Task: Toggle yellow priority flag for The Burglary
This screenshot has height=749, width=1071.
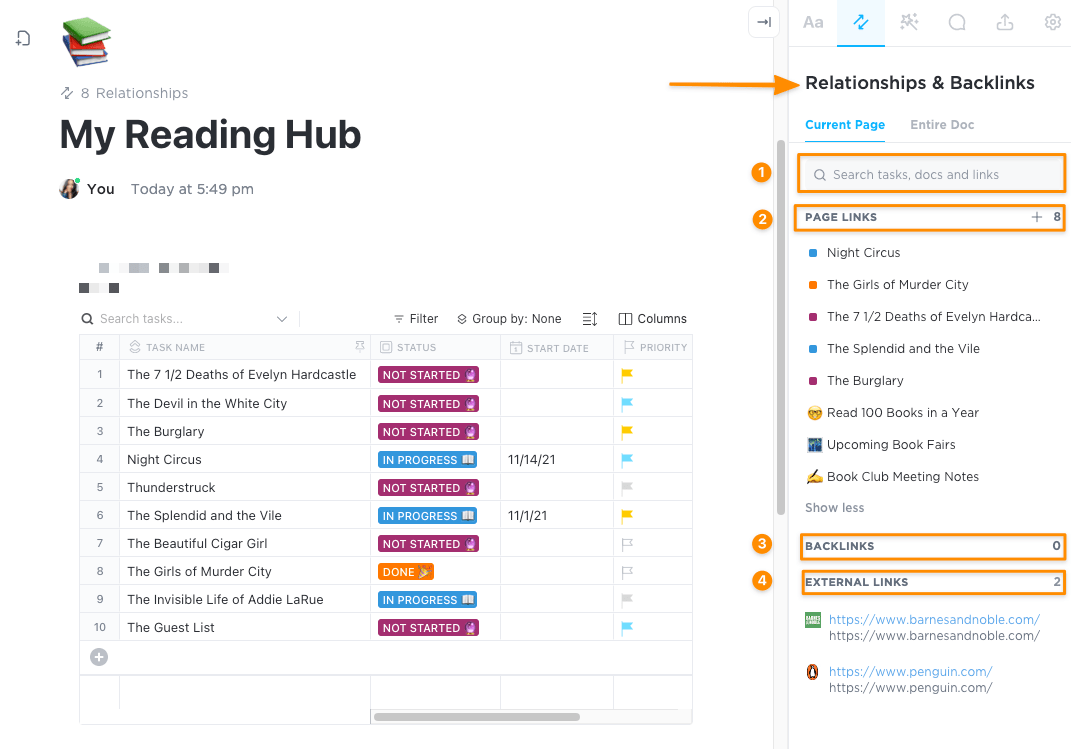Action: 628,432
